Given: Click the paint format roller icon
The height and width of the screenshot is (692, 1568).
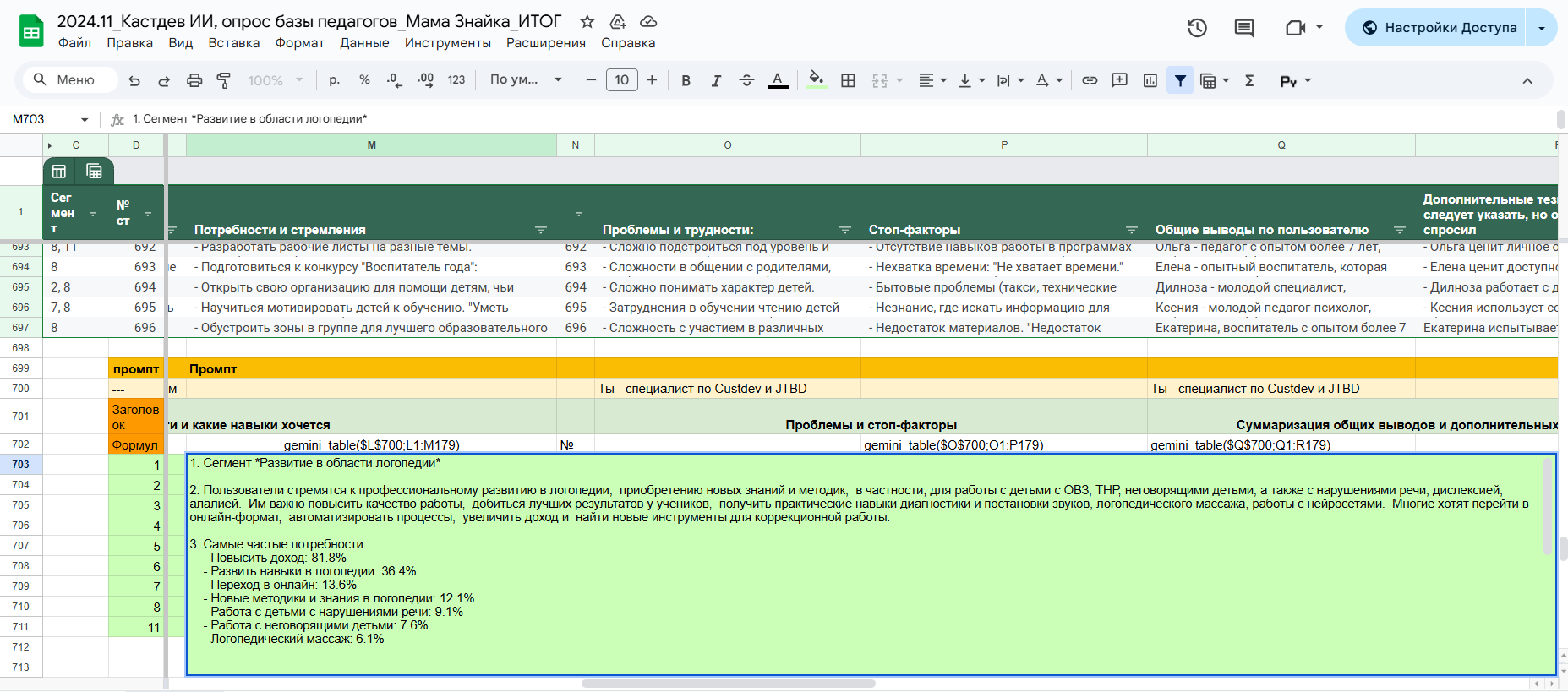Looking at the screenshot, I should [224, 80].
